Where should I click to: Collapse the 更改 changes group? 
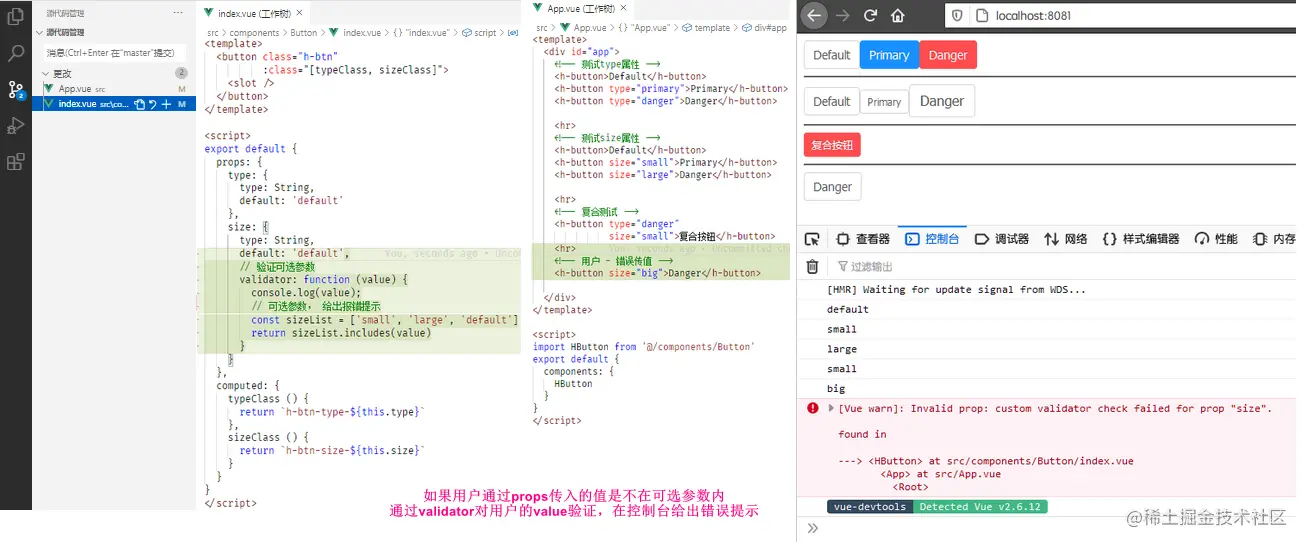(x=45, y=74)
